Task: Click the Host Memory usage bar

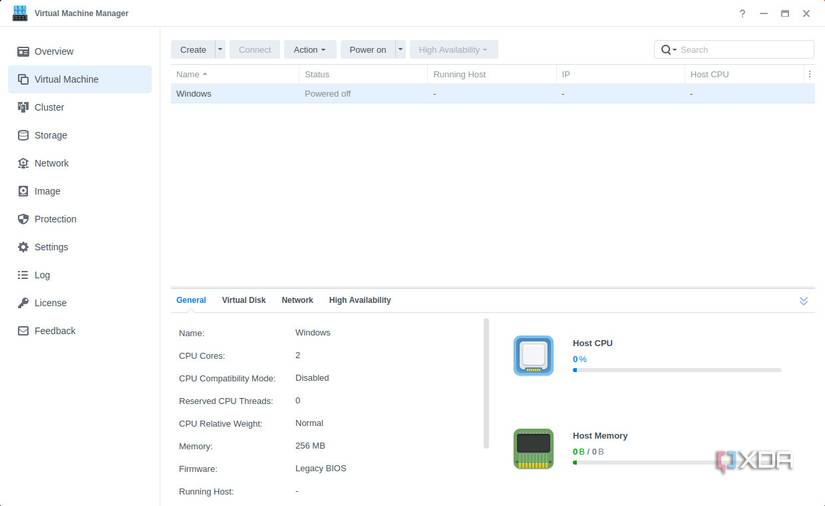Action: [677, 463]
